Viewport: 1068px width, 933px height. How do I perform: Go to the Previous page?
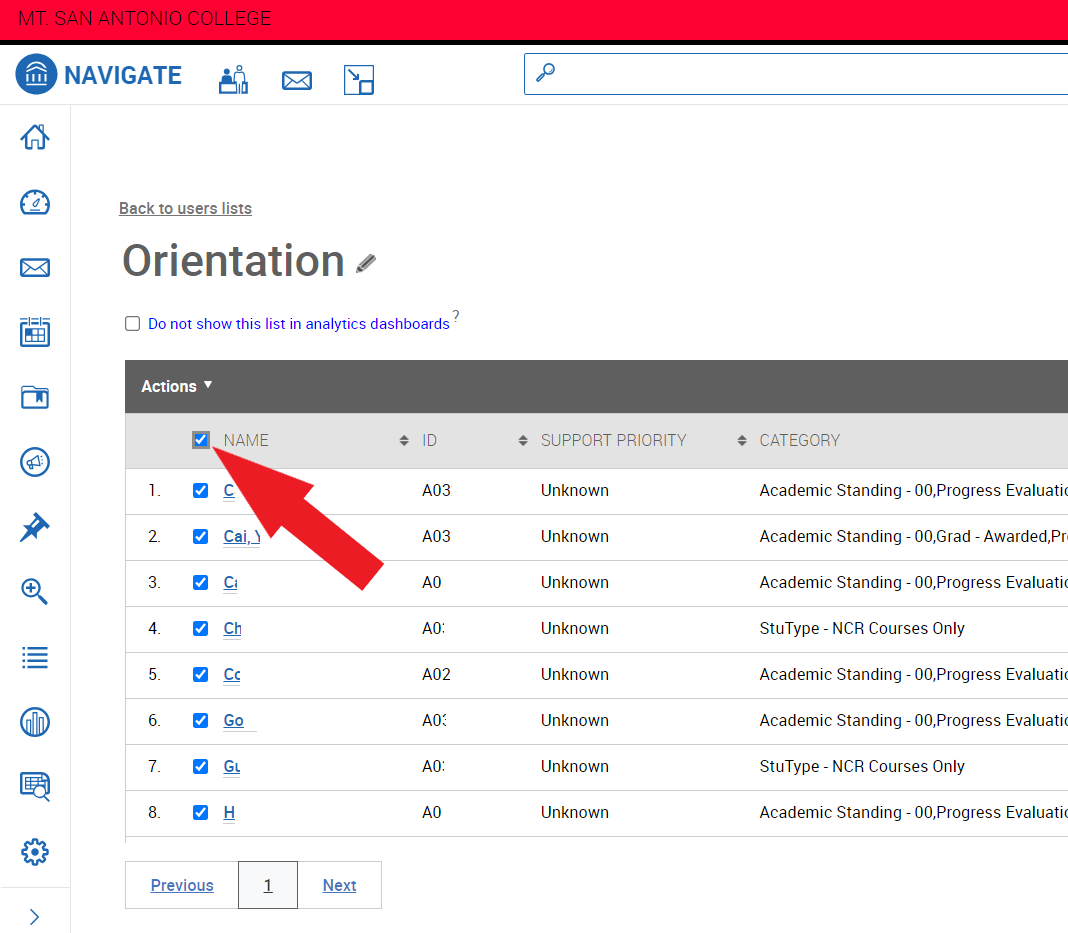[x=182, y=885]
